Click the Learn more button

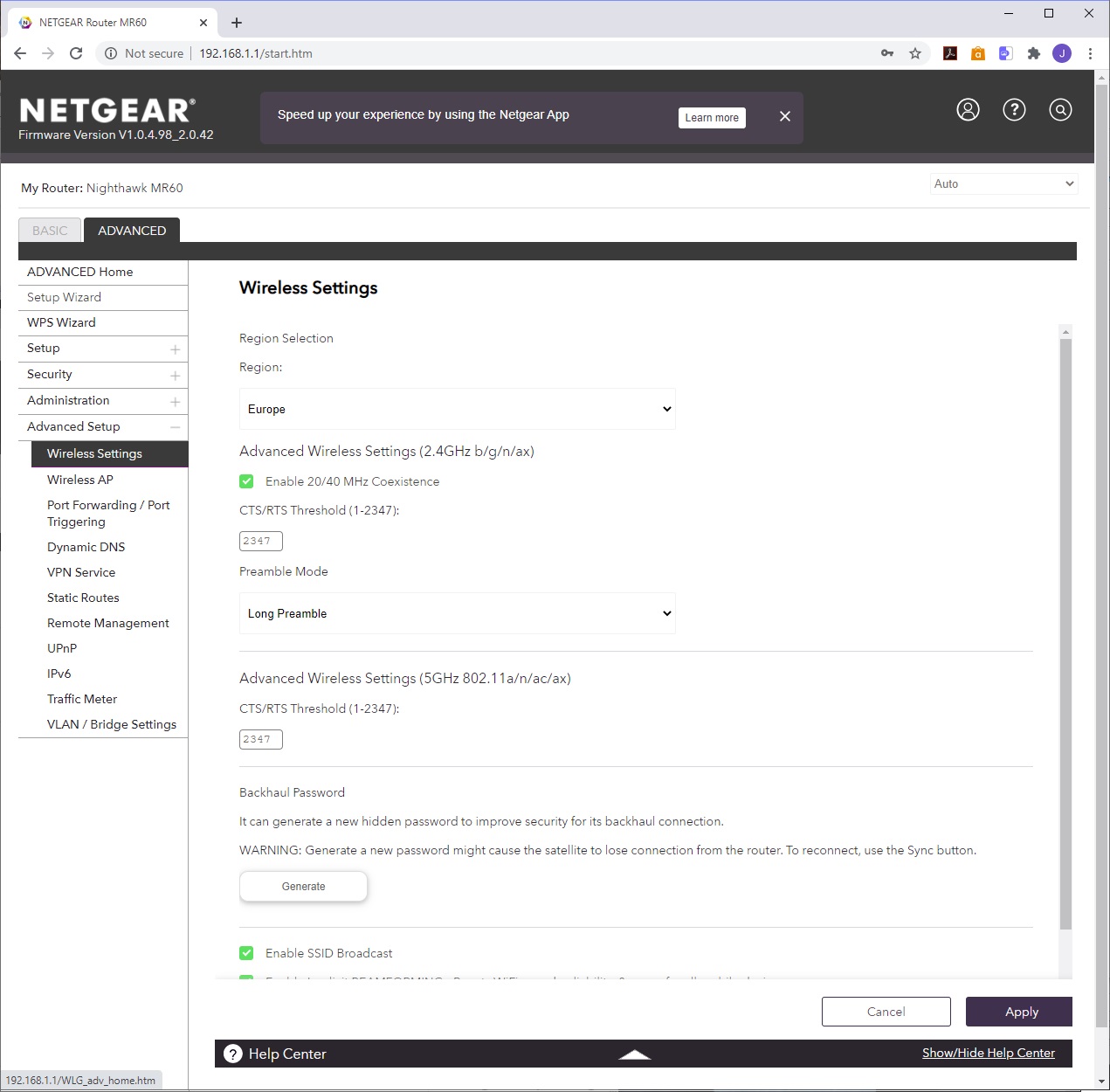712,118
